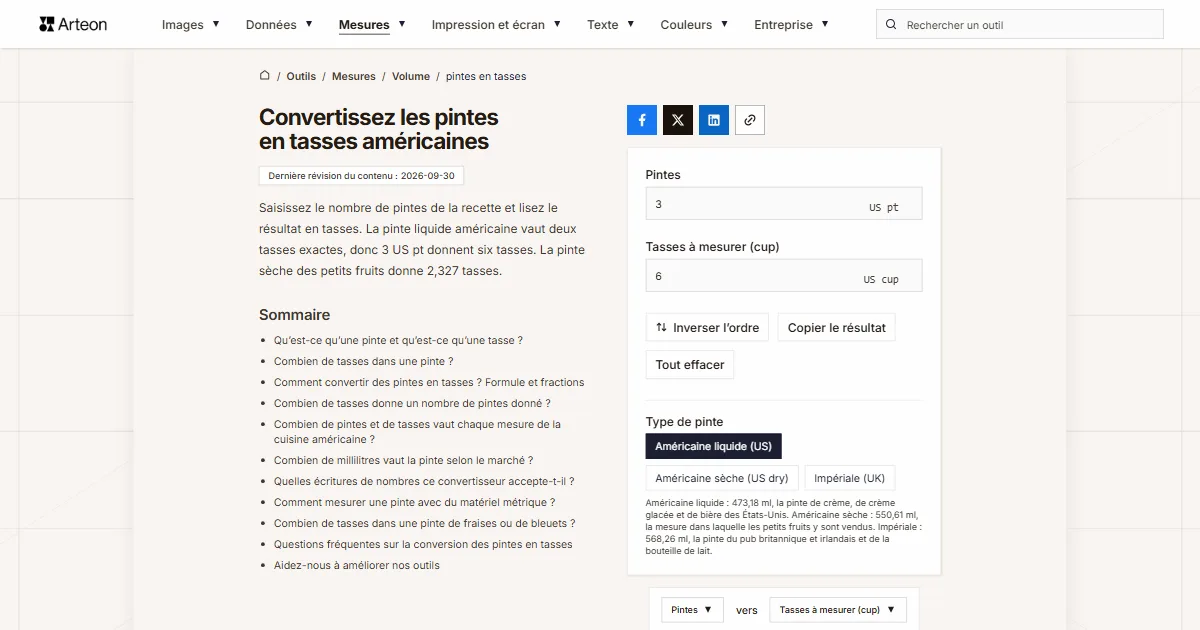
Task: Open "Comment mesurer une pinte" link
Action: (414, 502)
